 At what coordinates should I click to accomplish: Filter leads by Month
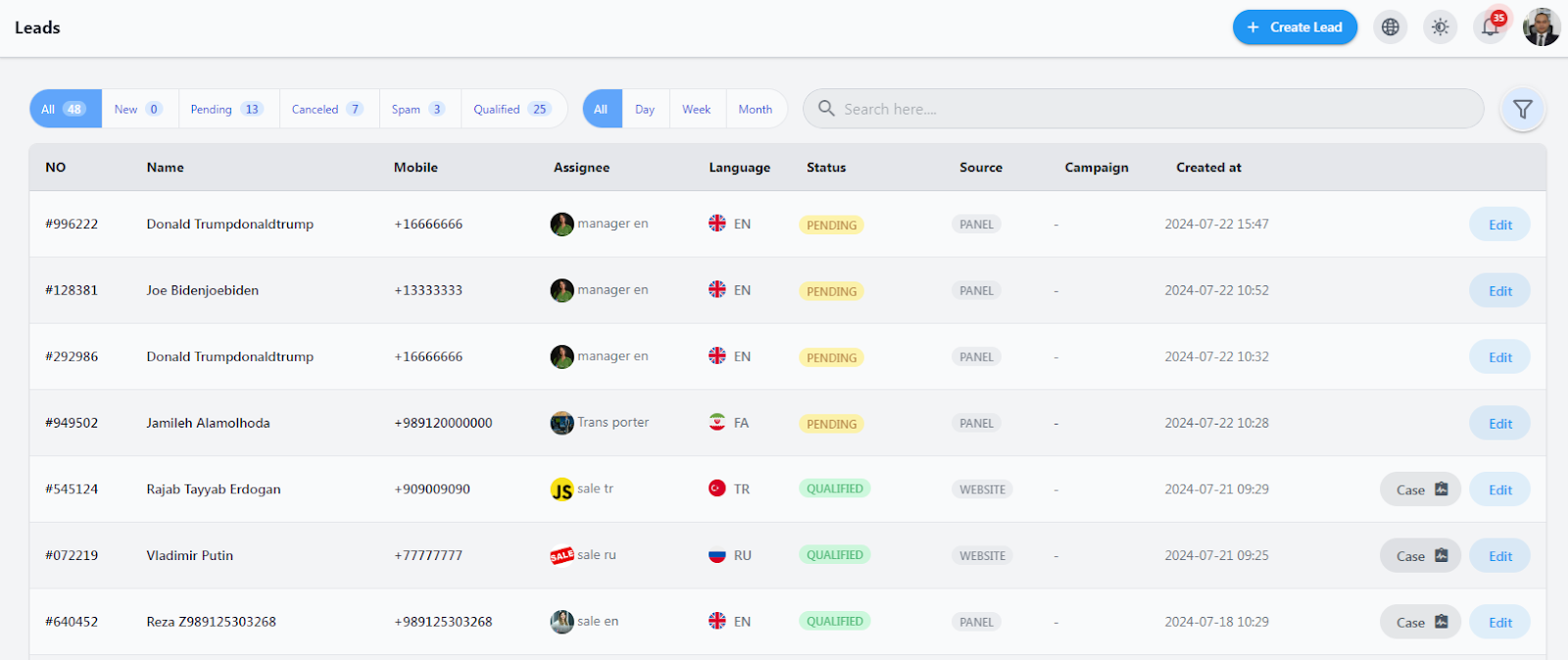pos(756,109)
